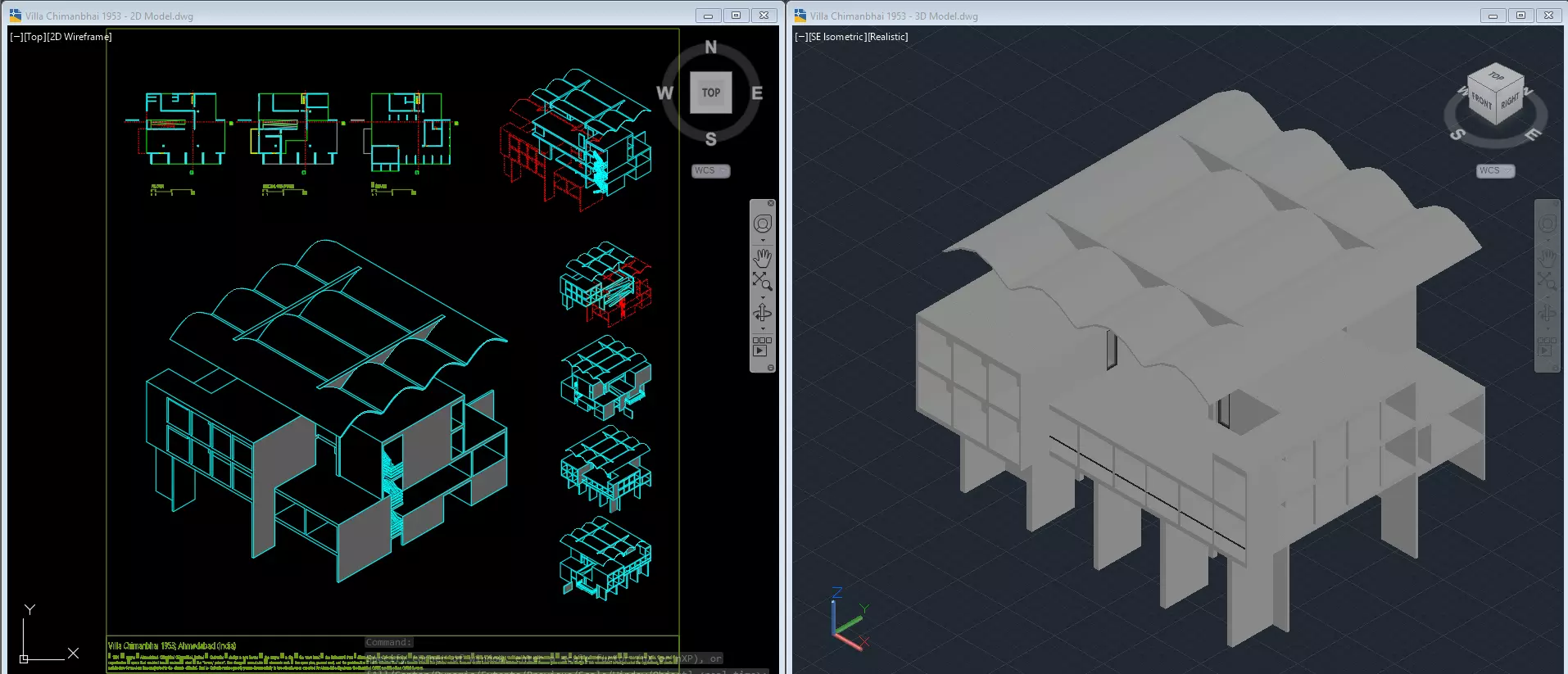1568x674 pixels.
Task: Click RIGHT face of the 3D ViewCube
Action: point(1510,102)
